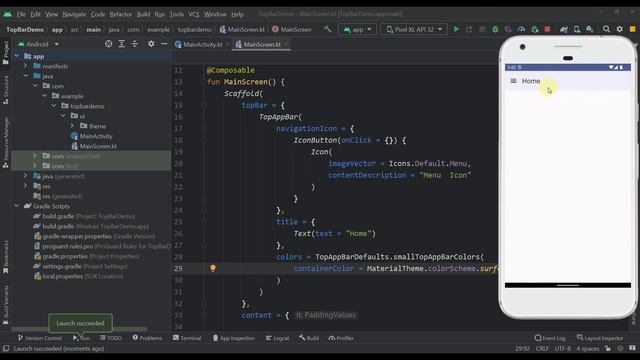Screen dimensions: 640x360
Task: Collapse all in Project panel
Action: [135, 44]
